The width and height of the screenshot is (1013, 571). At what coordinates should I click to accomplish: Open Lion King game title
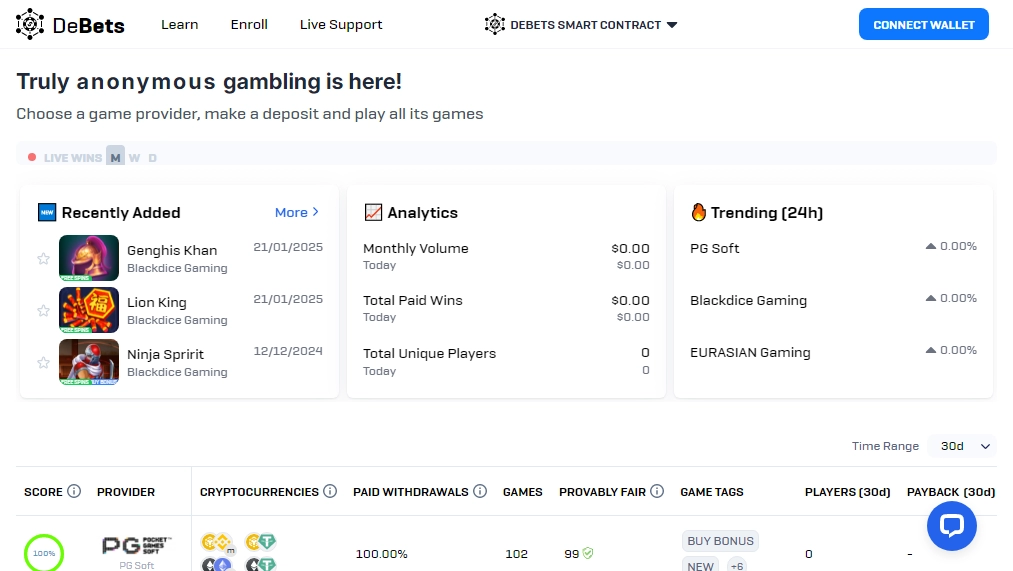click(157, 302)
